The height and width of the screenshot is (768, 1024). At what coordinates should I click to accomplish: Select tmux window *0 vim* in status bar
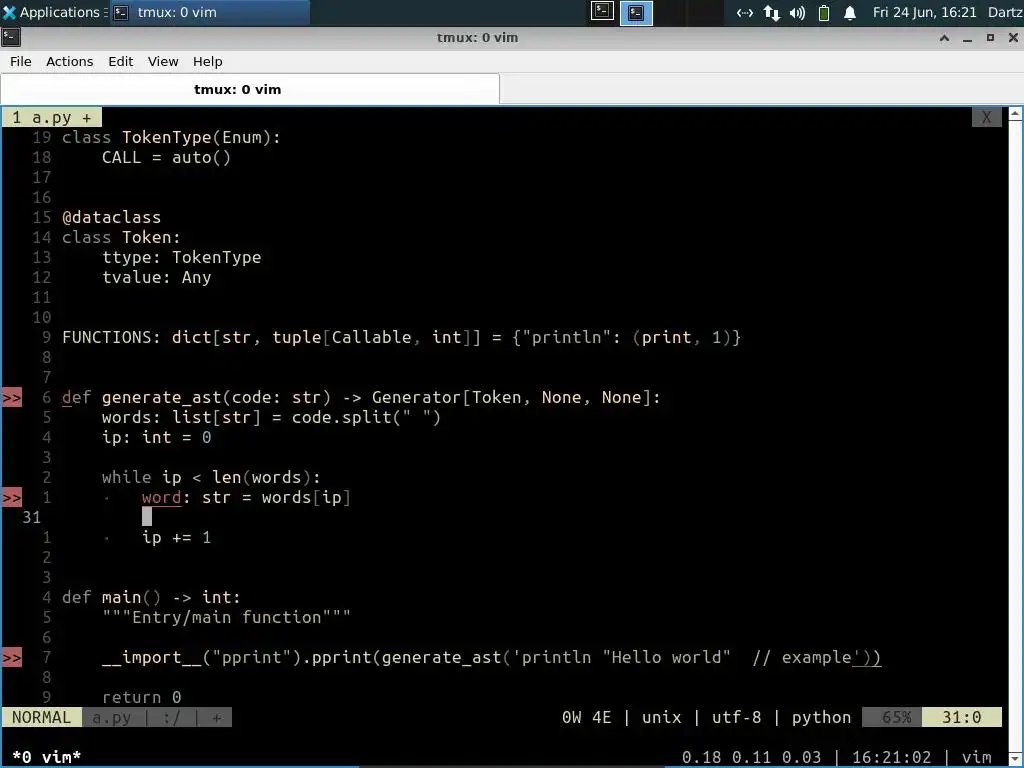(46, 758)
